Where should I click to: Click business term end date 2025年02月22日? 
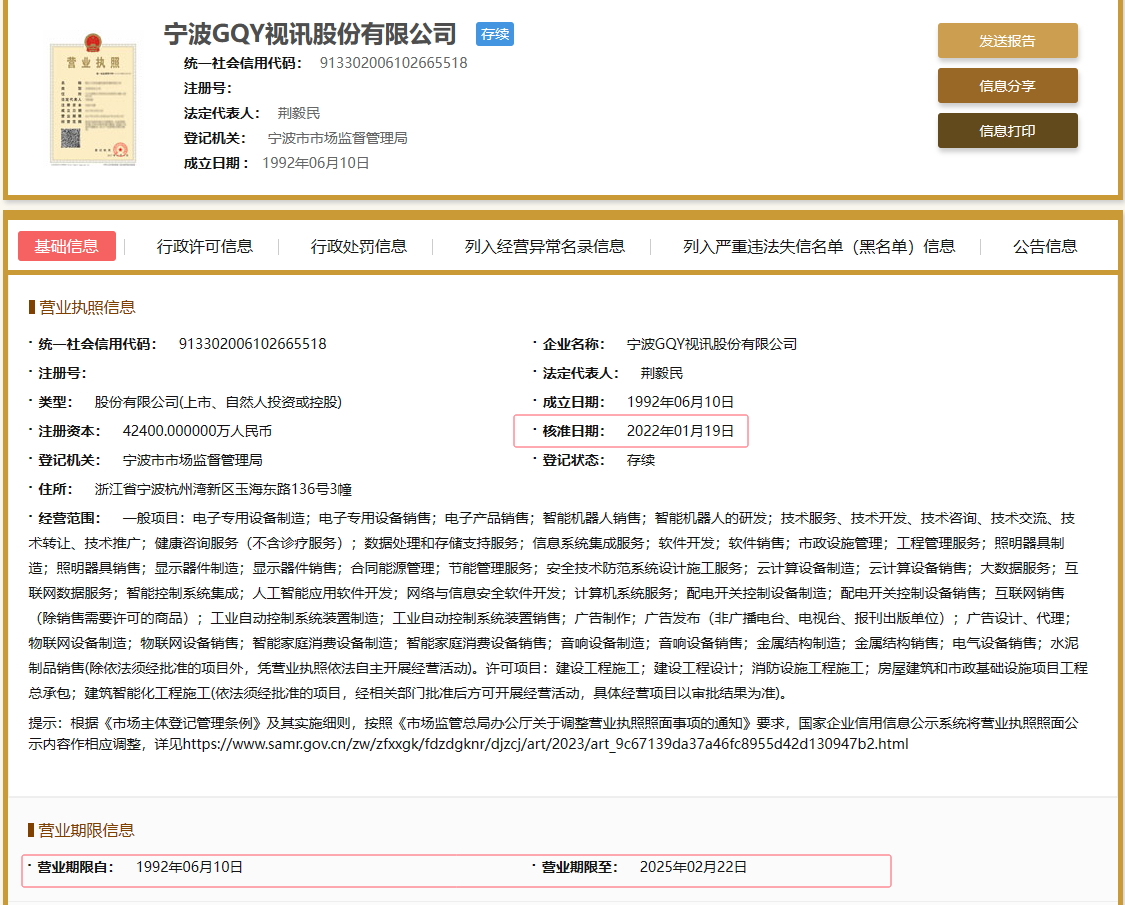point(693,867)
